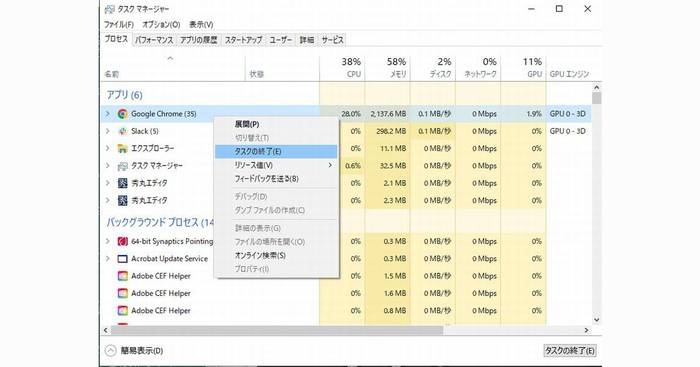This screenshot has width=700, height=367.
Task: Click the first Adobe CEF Helper icon
Action: coord(122,276)
